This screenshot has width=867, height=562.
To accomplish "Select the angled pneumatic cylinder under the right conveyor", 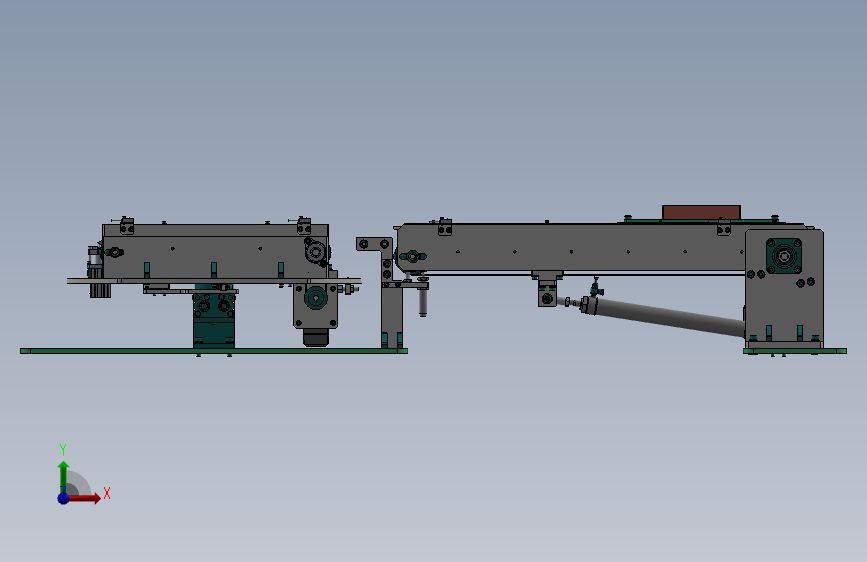I will click(661, 316).
